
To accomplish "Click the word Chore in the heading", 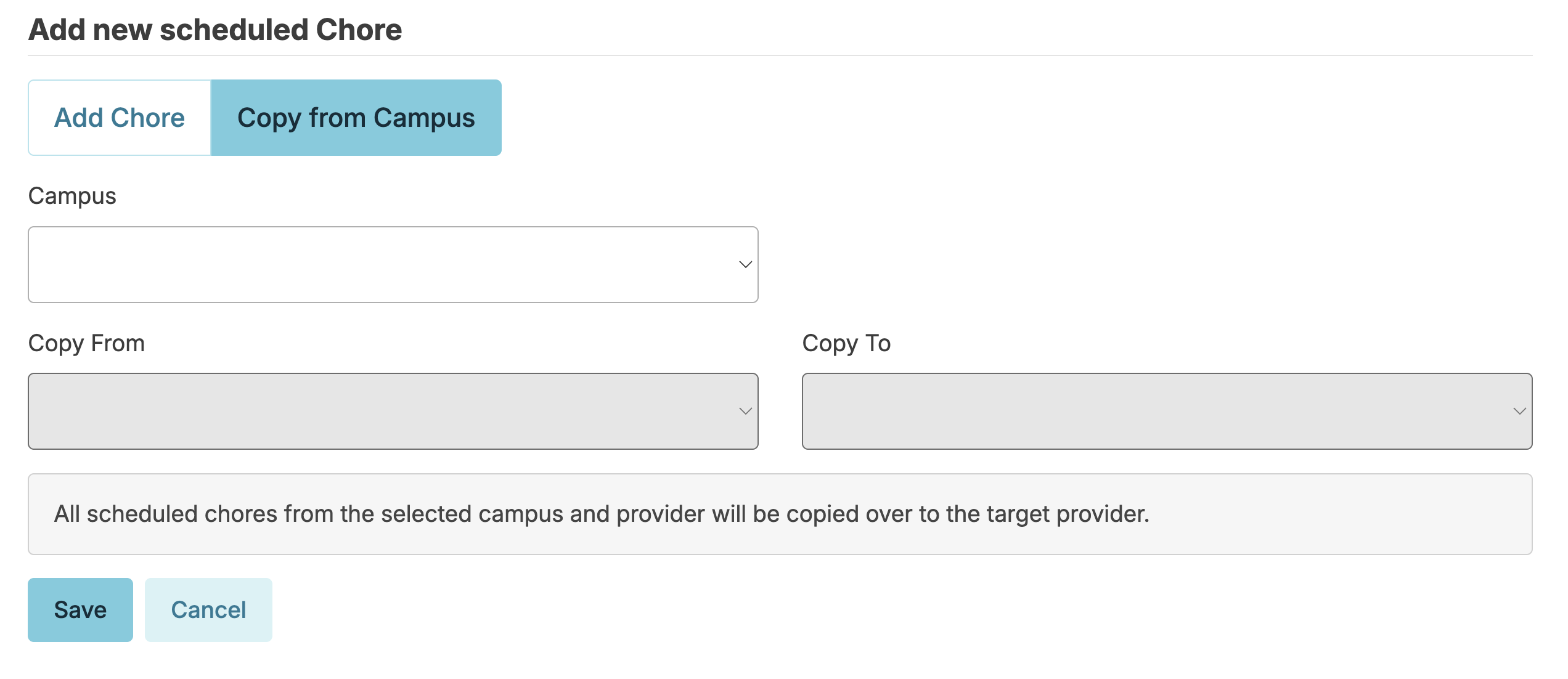I will (359, 30).
